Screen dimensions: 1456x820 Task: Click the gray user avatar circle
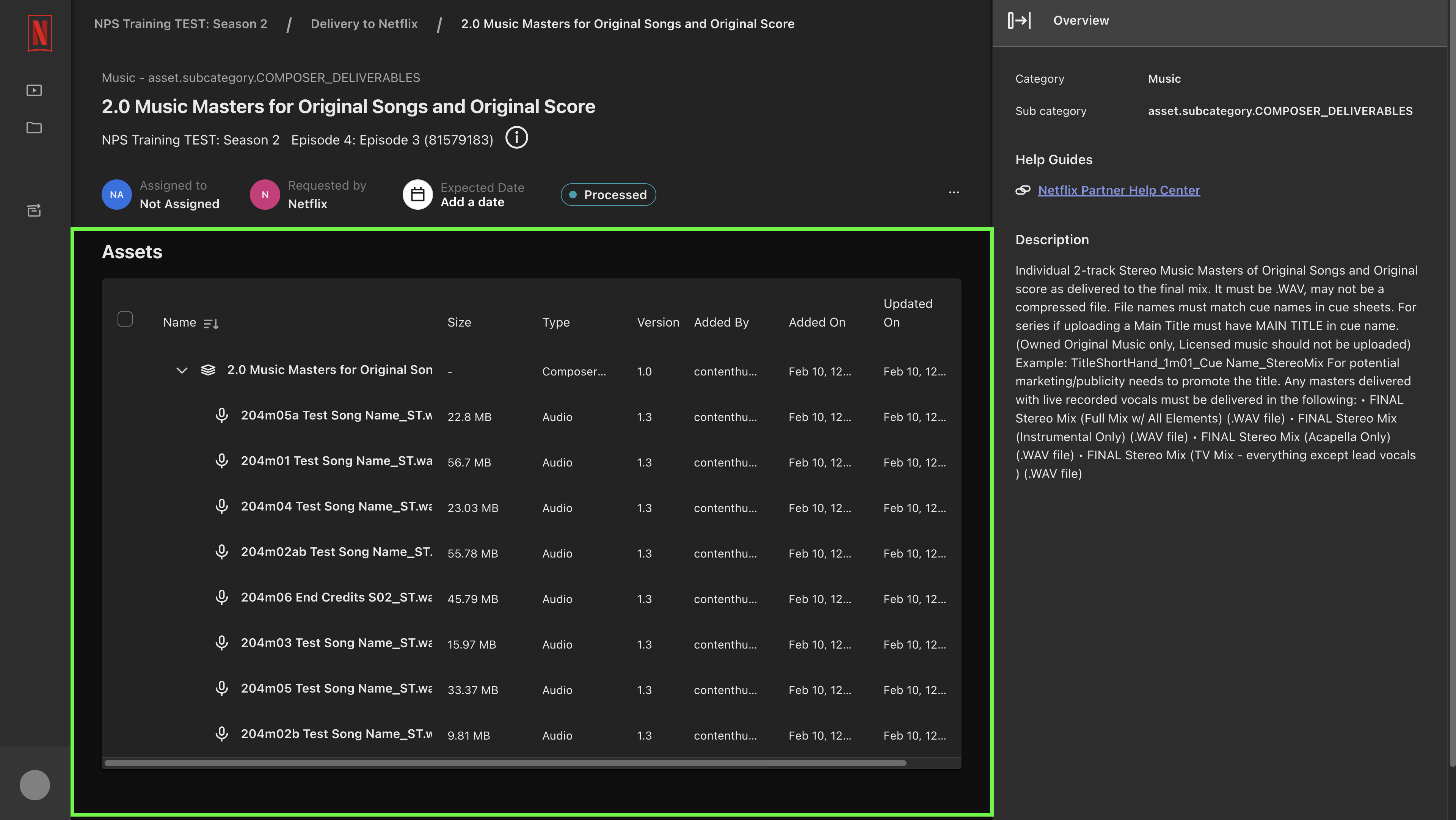[x=35, y=785]
